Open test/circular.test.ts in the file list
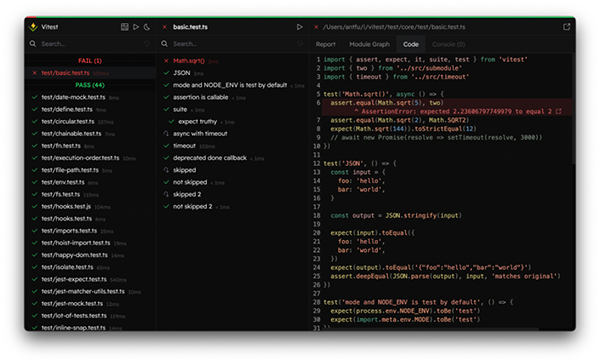The image size is (600, 363). (90, 121)
